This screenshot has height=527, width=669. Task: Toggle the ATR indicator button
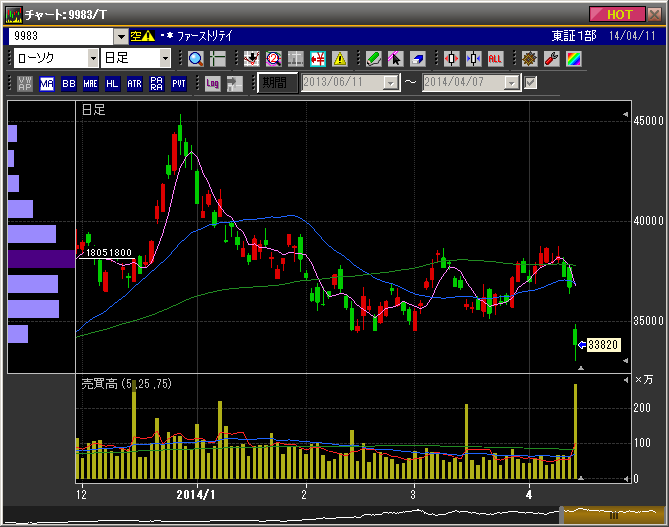(x=134, y=83)
